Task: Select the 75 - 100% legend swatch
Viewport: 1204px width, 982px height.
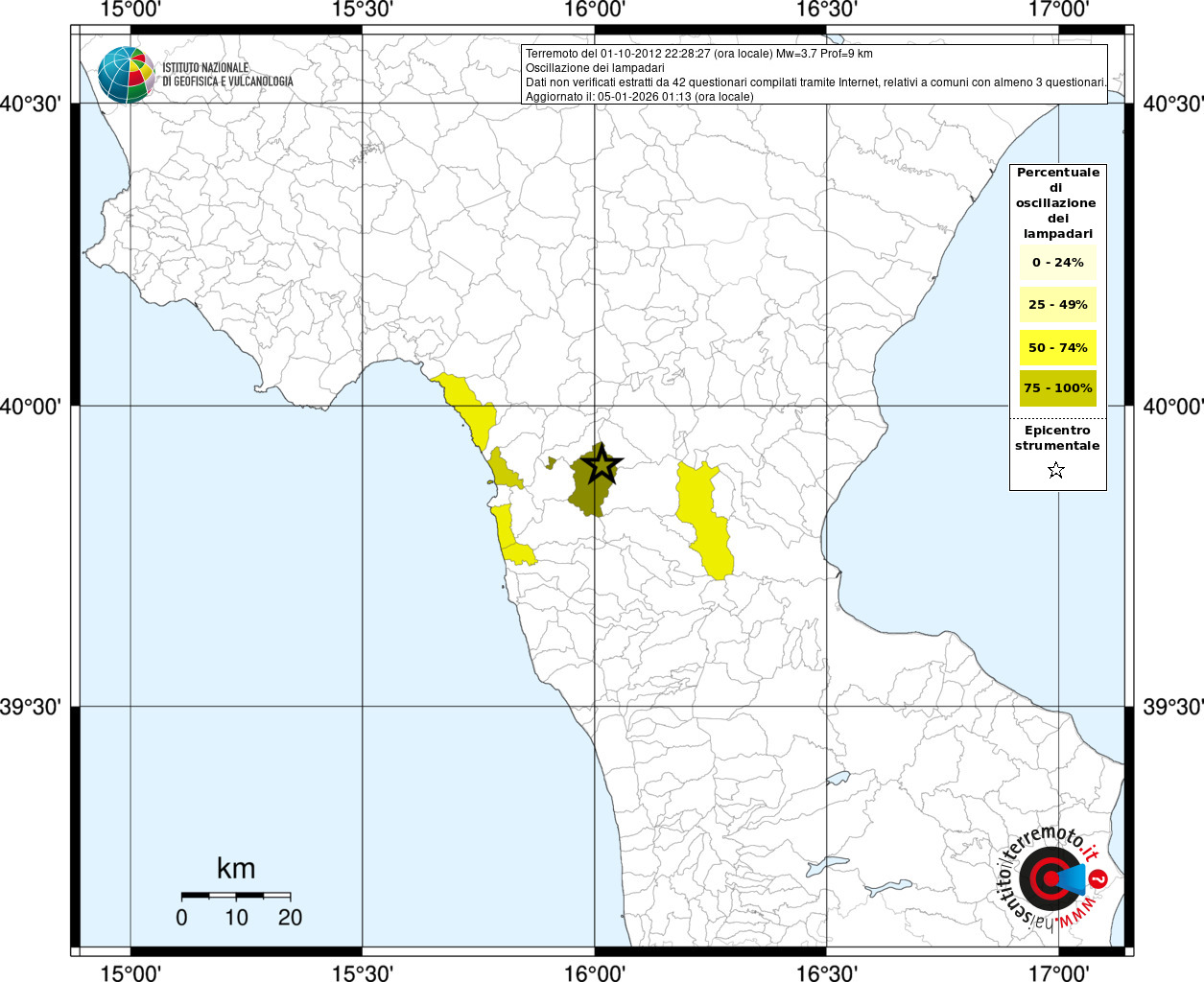Action: pos(1057,387)
